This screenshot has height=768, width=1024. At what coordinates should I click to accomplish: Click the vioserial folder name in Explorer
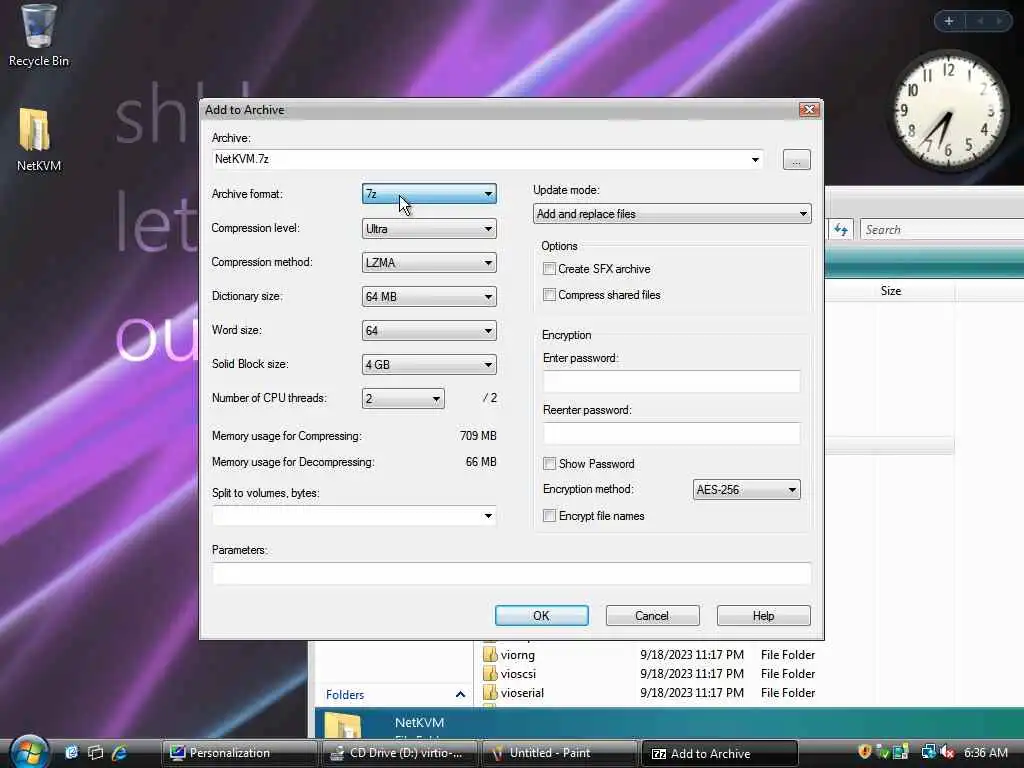522,692
